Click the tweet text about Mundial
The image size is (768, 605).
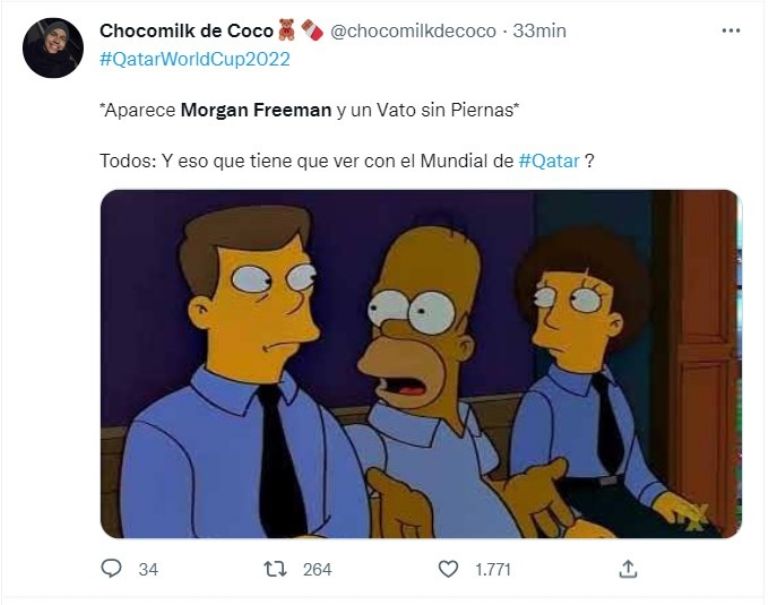click(347, 161)
